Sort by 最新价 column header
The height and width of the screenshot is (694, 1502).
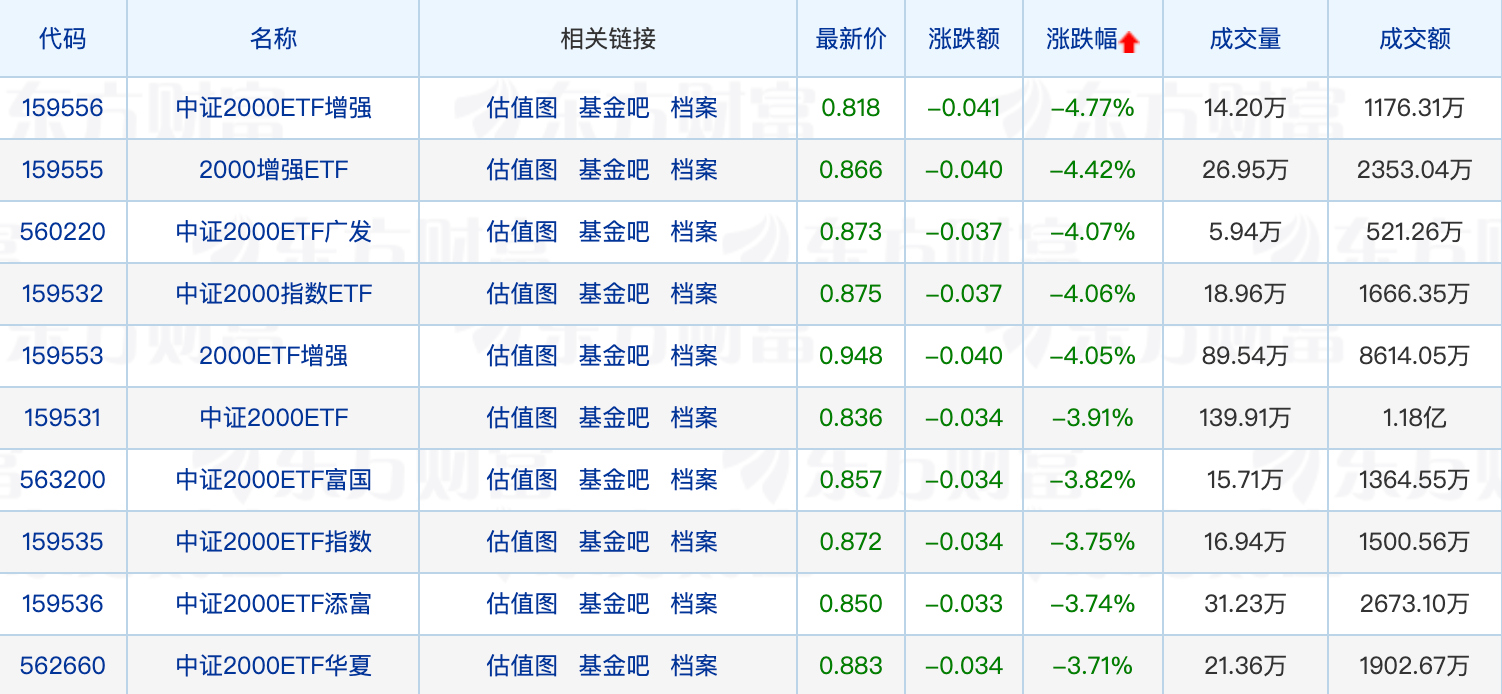851,40
